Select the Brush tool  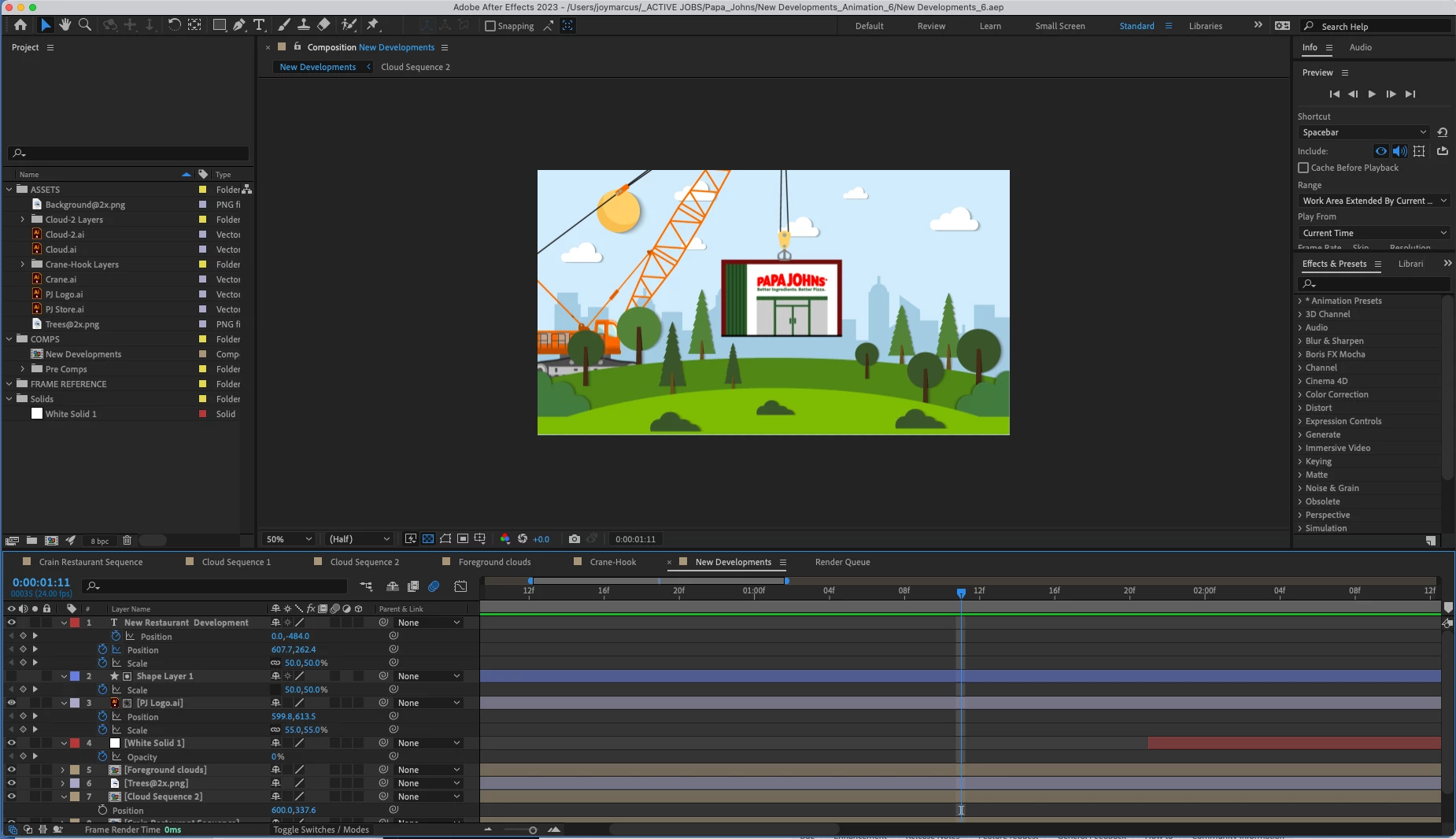coord(283,25)
